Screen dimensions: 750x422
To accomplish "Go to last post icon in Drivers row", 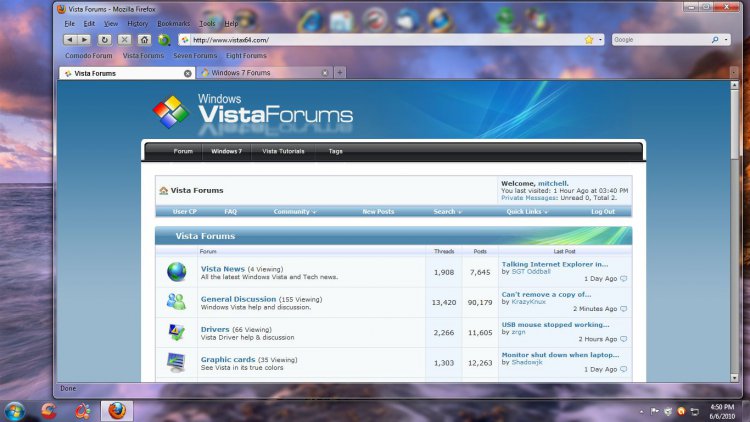I will (x=624, y=339).
